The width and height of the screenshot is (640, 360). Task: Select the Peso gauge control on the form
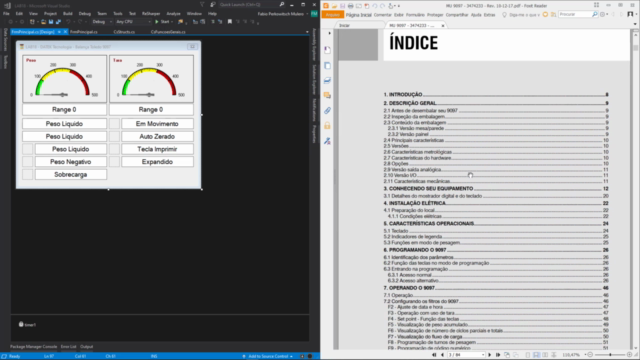pyautogui.click(x=64, y=79)
